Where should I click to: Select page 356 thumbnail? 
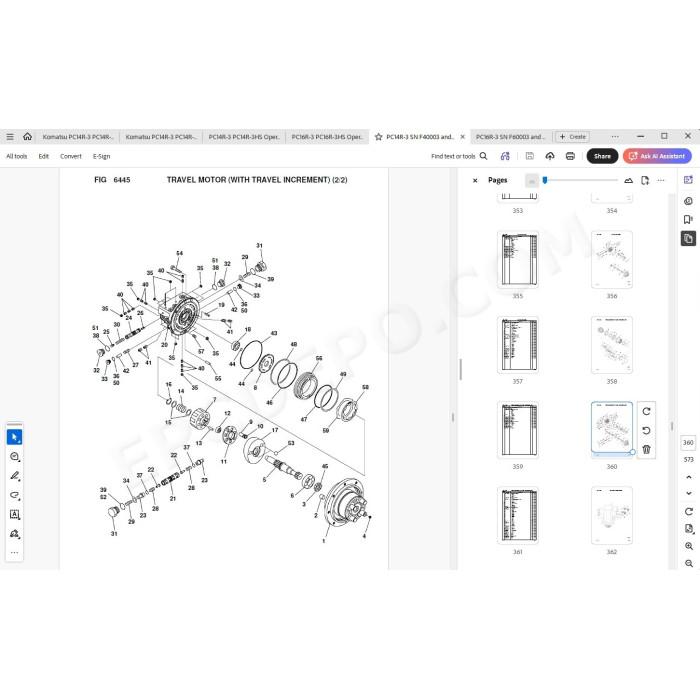[612, 259]
